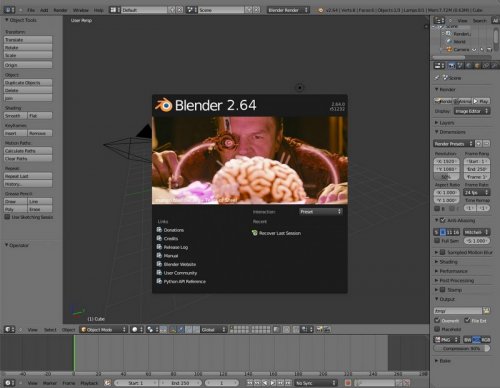
Task: Open the Window menu
Action: (81, 10)
